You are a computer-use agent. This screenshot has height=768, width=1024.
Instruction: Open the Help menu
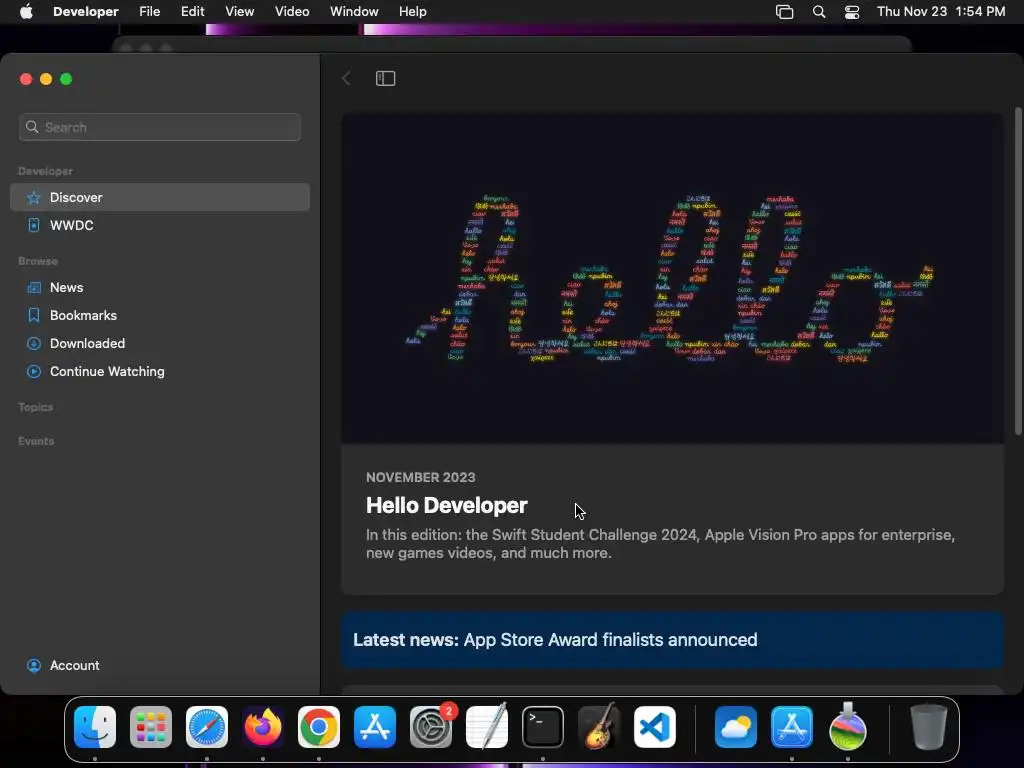click(x=413, y=12)
